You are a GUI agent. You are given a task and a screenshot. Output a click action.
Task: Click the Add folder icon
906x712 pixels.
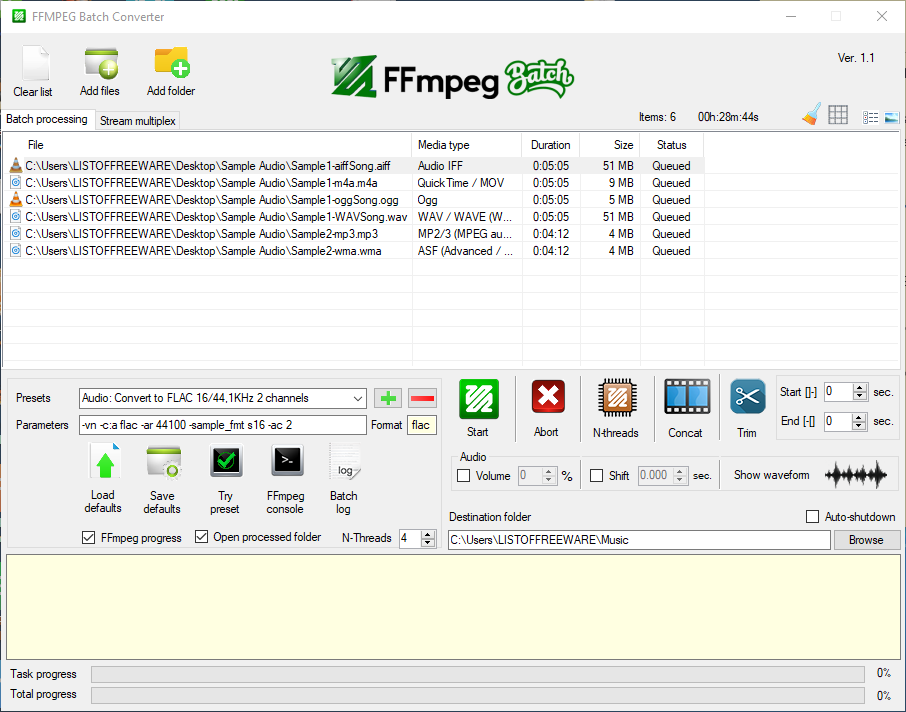point(171,62)
